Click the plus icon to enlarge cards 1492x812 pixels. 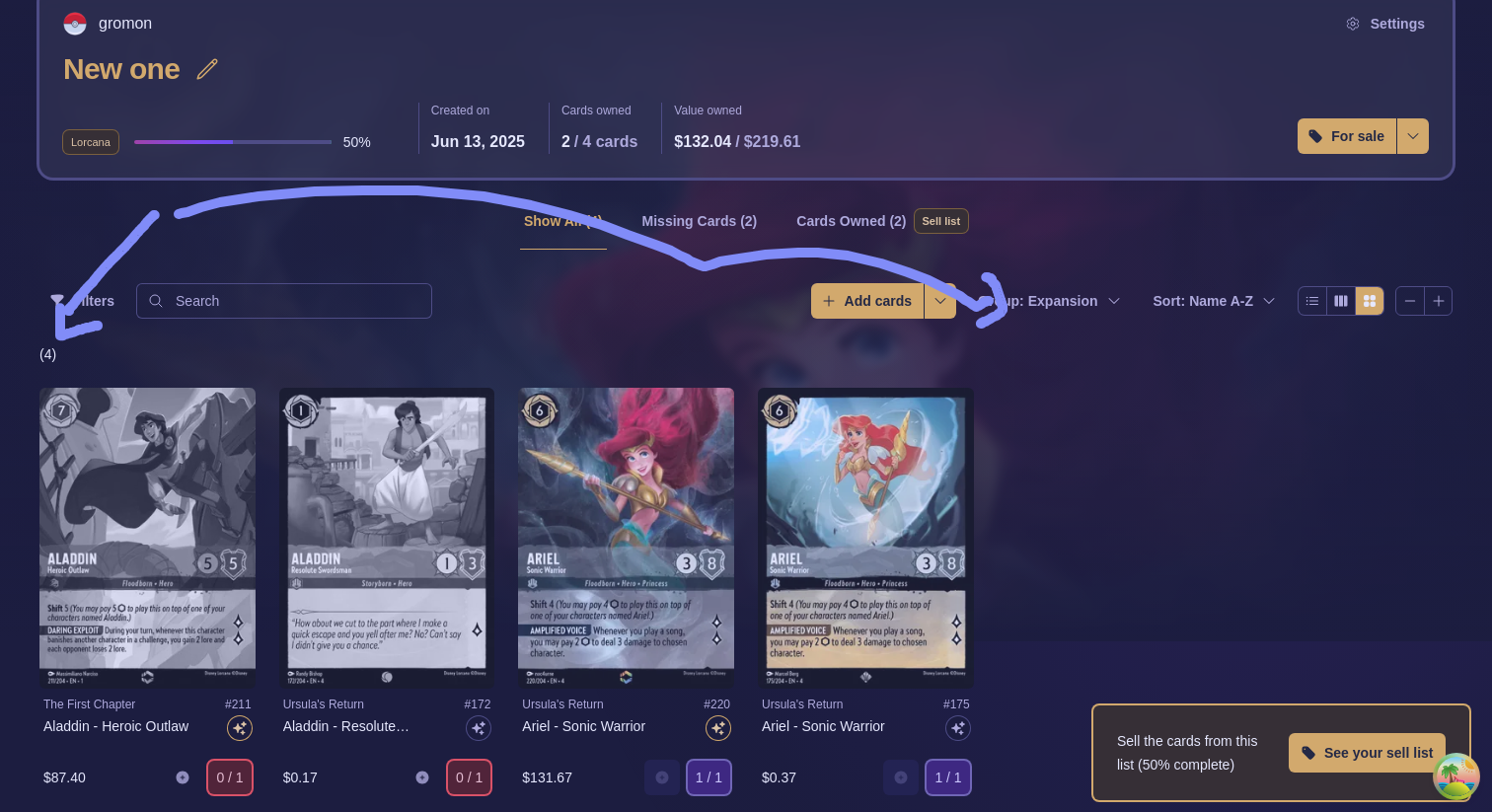coord(1439,301)
